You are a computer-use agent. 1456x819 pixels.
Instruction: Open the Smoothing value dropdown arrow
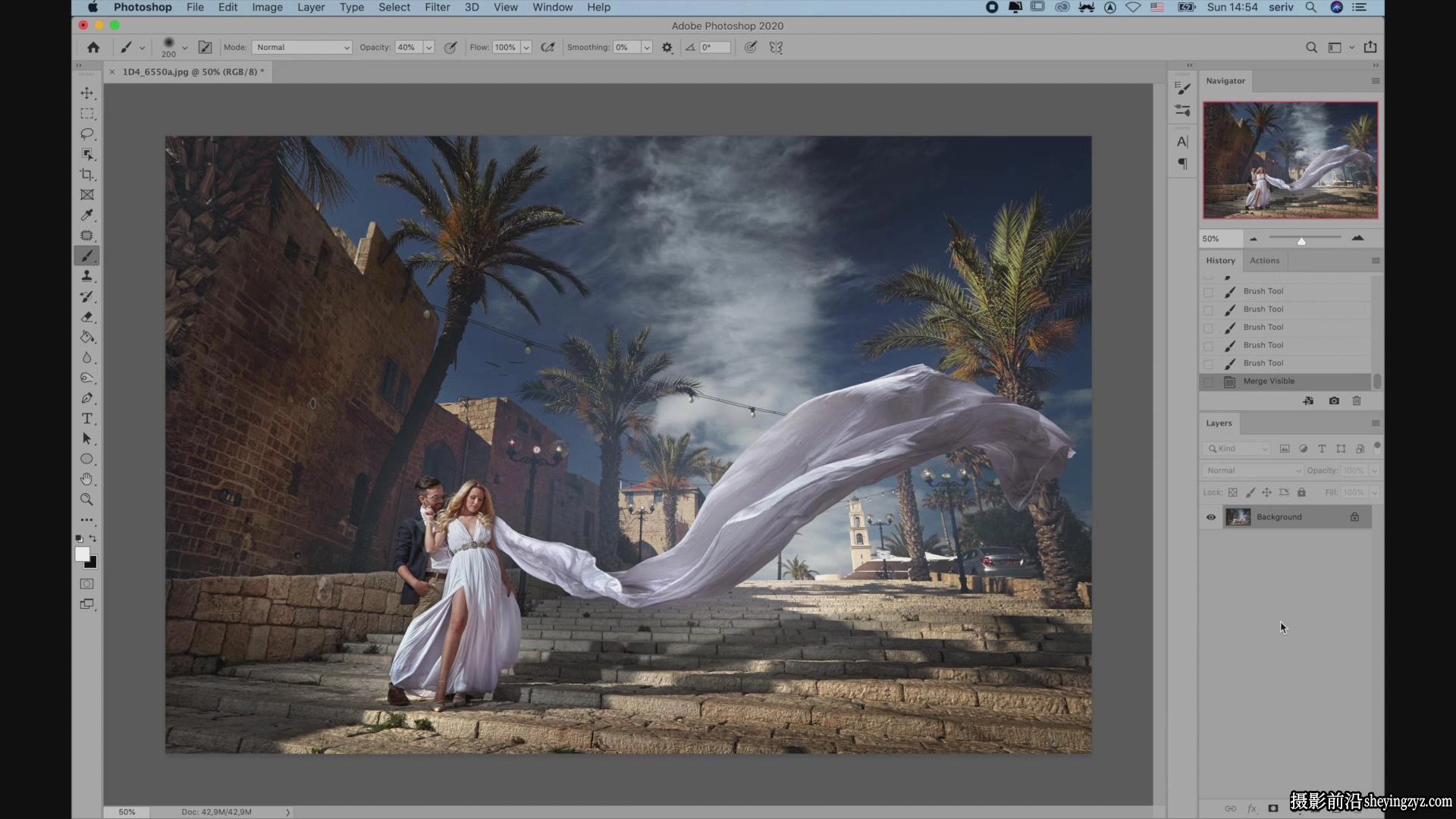647,47
